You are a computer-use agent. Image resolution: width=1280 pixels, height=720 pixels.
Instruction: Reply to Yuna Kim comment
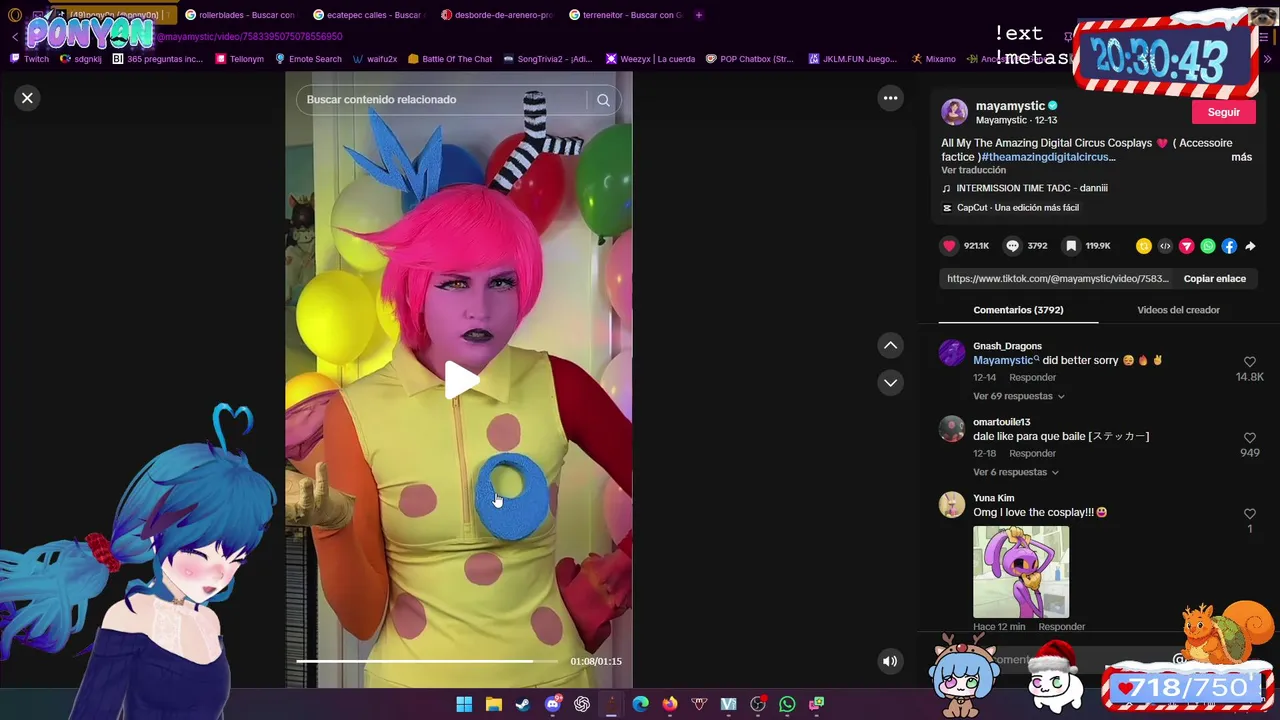(1061, 627)
